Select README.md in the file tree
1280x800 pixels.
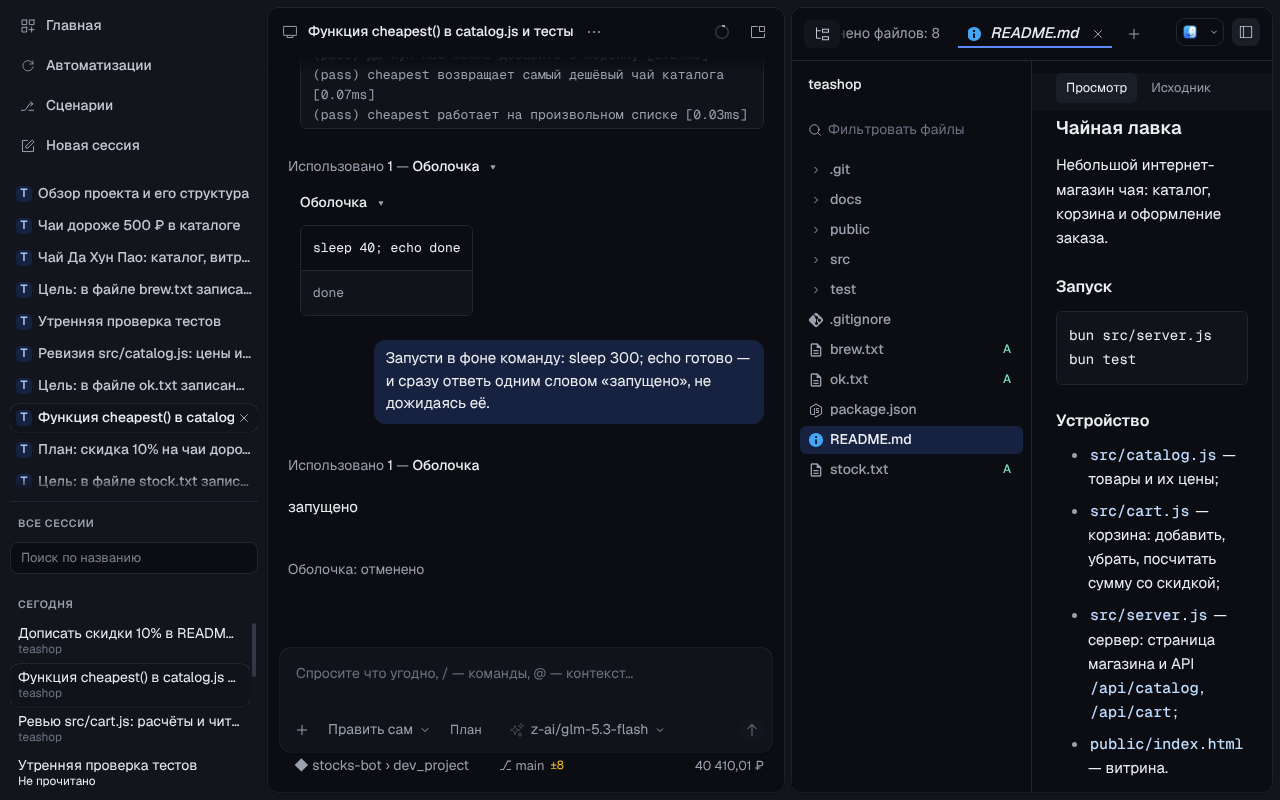pyautogui.click(x=911, y=439)
